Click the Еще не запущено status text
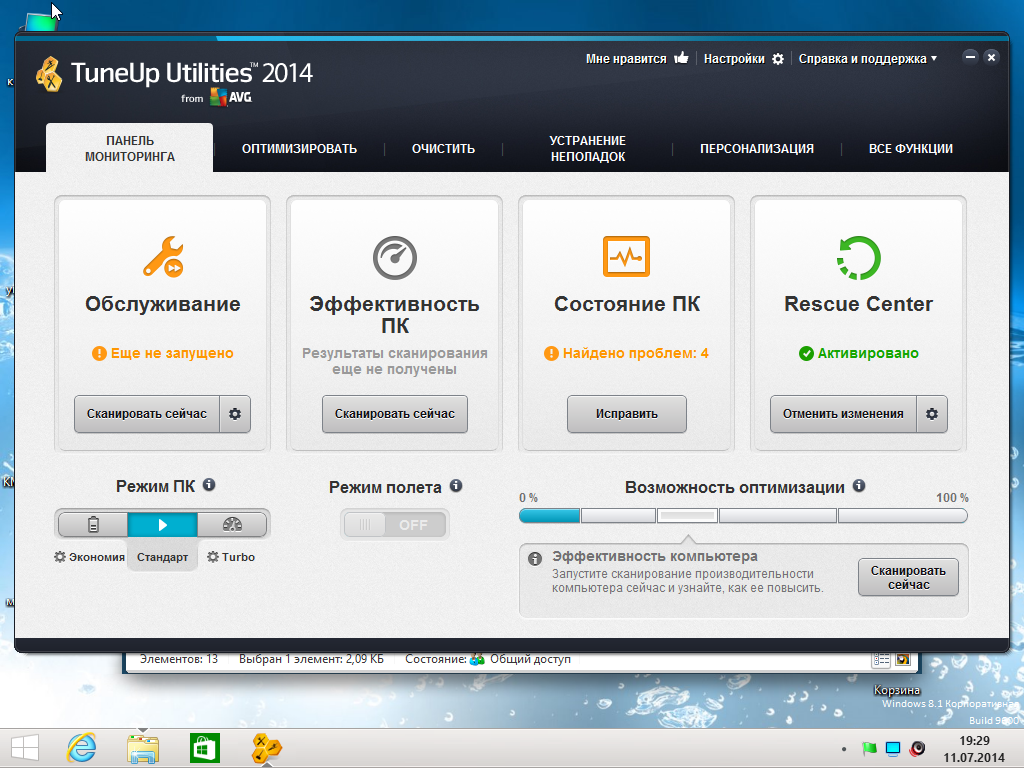1024x768 pixels. point(172,353)
